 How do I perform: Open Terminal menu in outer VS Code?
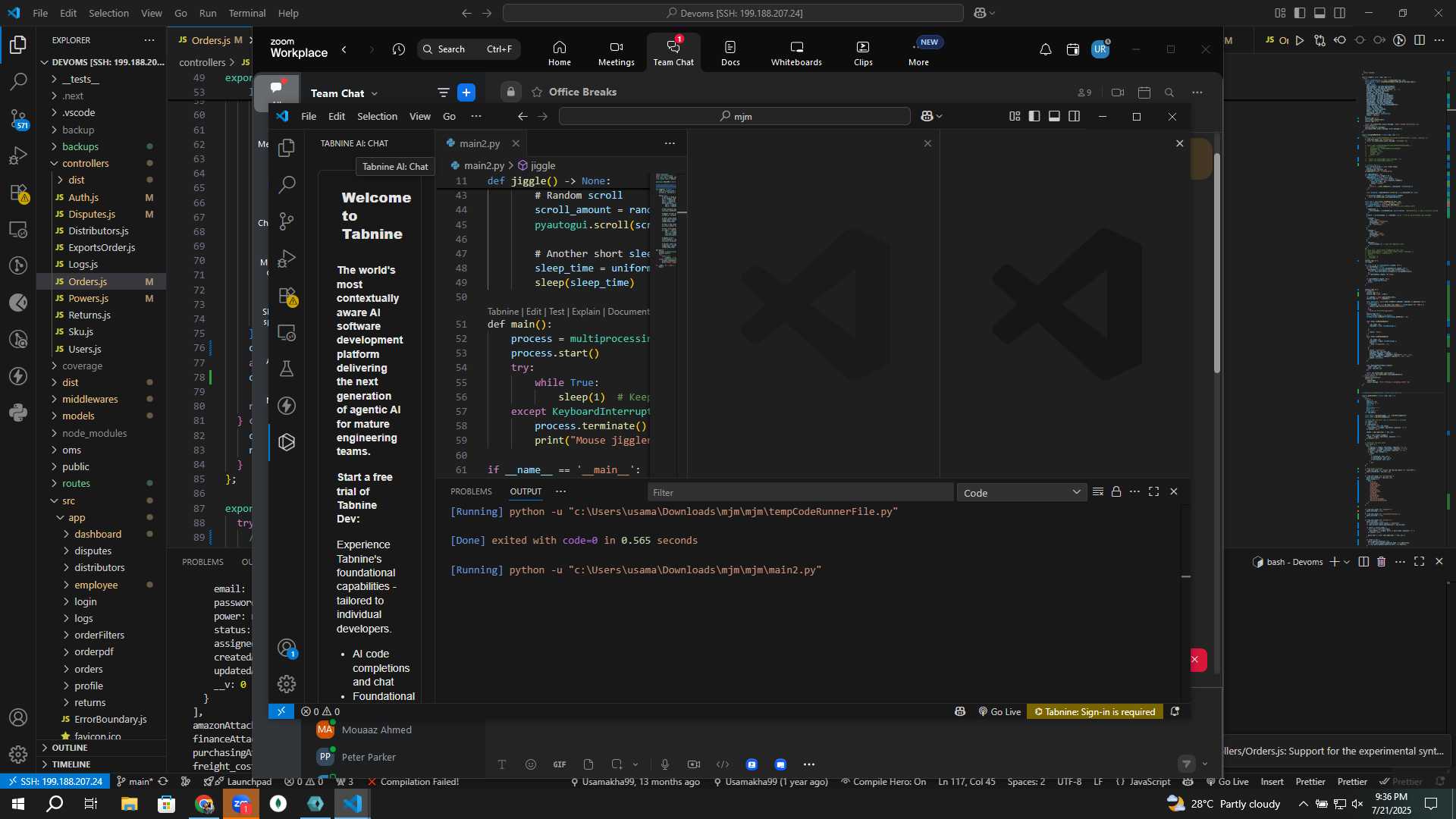[246, 13]
